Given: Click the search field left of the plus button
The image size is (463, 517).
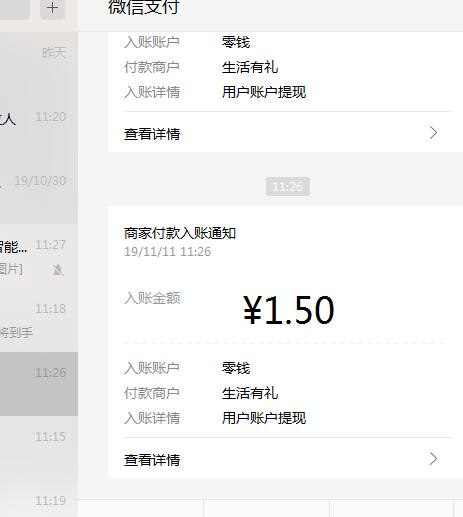Looking at the screenshot, I should [15, 8].
